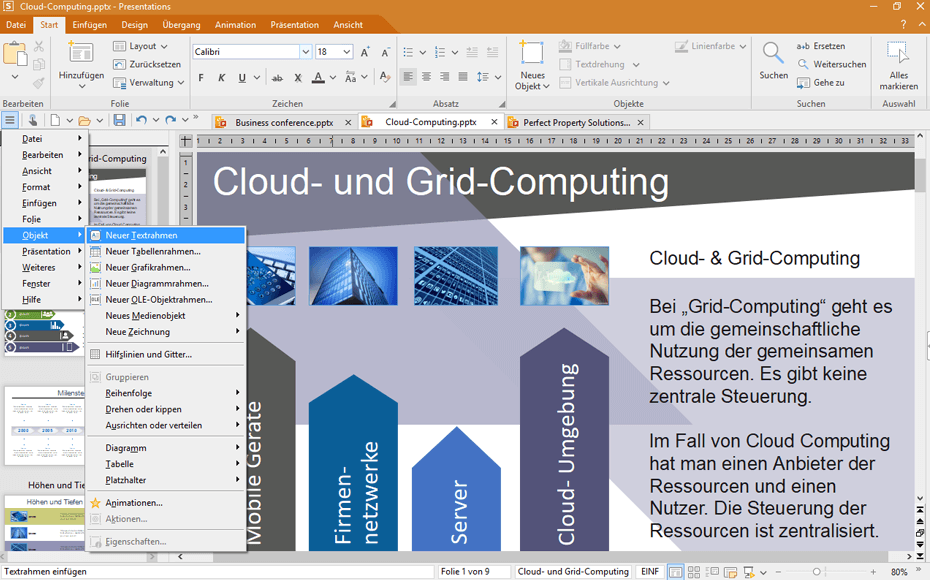Start slideshow from status bar icon
This screenshot has height=580, width=930.
(x=749, y=572)
